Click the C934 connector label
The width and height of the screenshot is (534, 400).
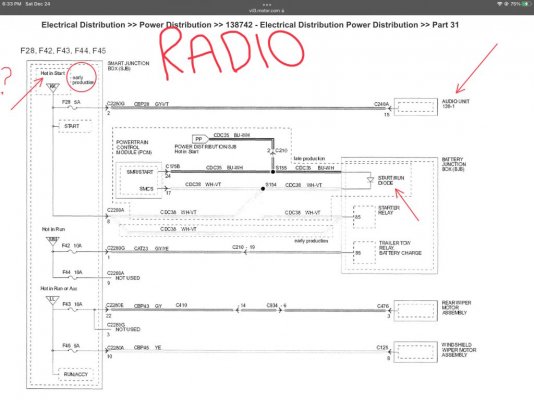coord(272,305)
